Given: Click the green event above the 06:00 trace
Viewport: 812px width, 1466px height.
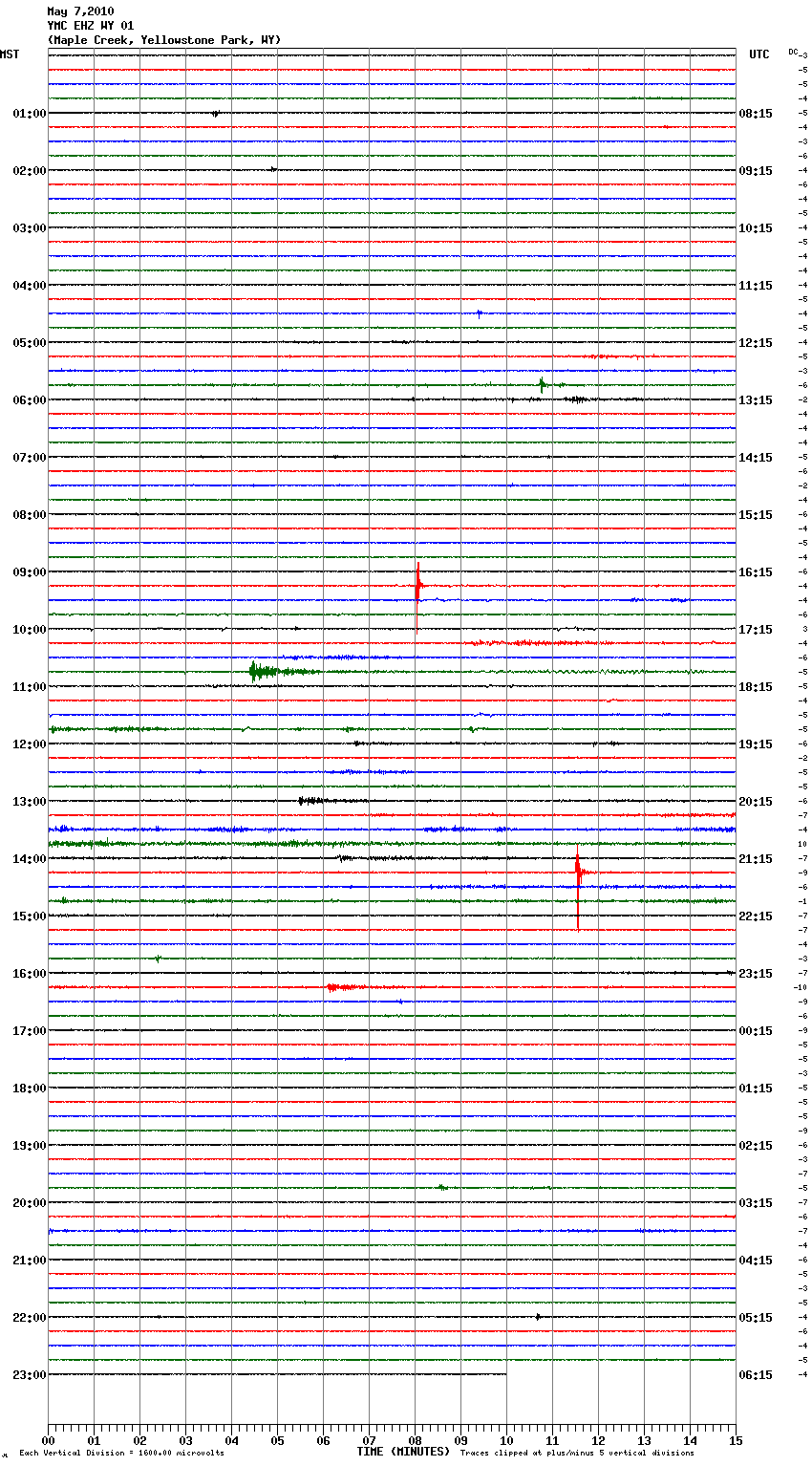Looking at the screenshot, I should tap(543, 385).
